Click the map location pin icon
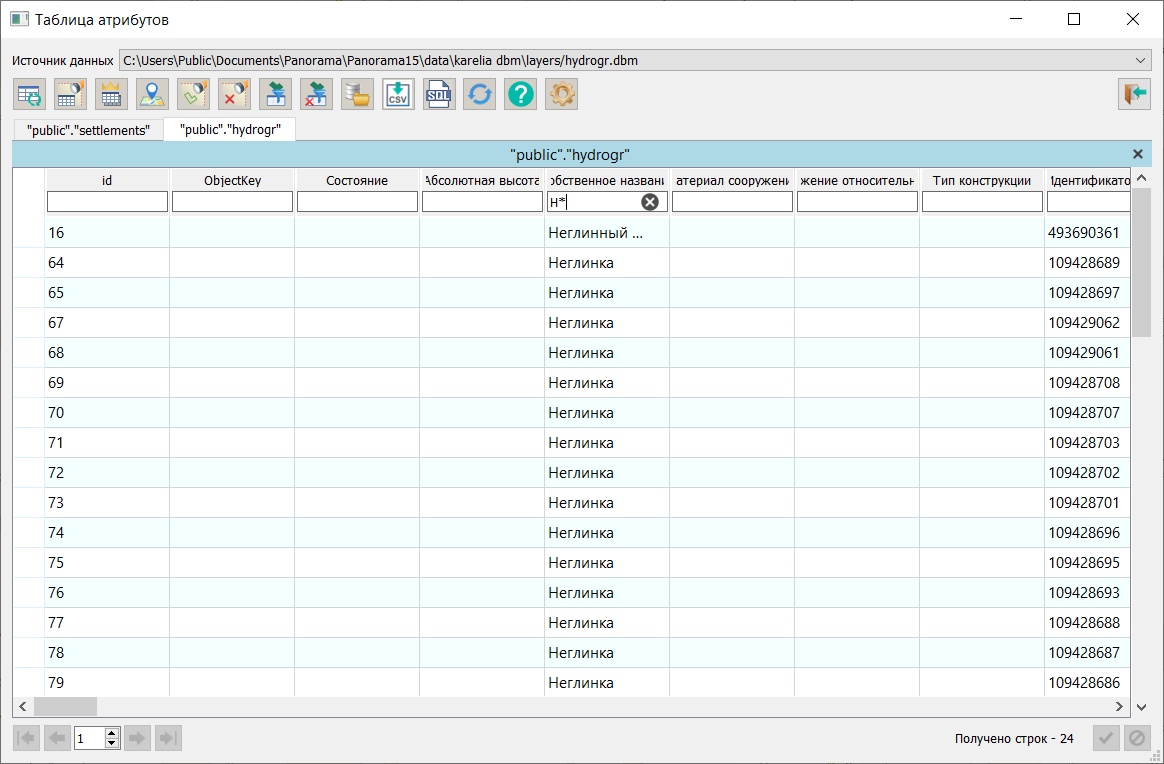1164x764 pixels. coord(152,95)
